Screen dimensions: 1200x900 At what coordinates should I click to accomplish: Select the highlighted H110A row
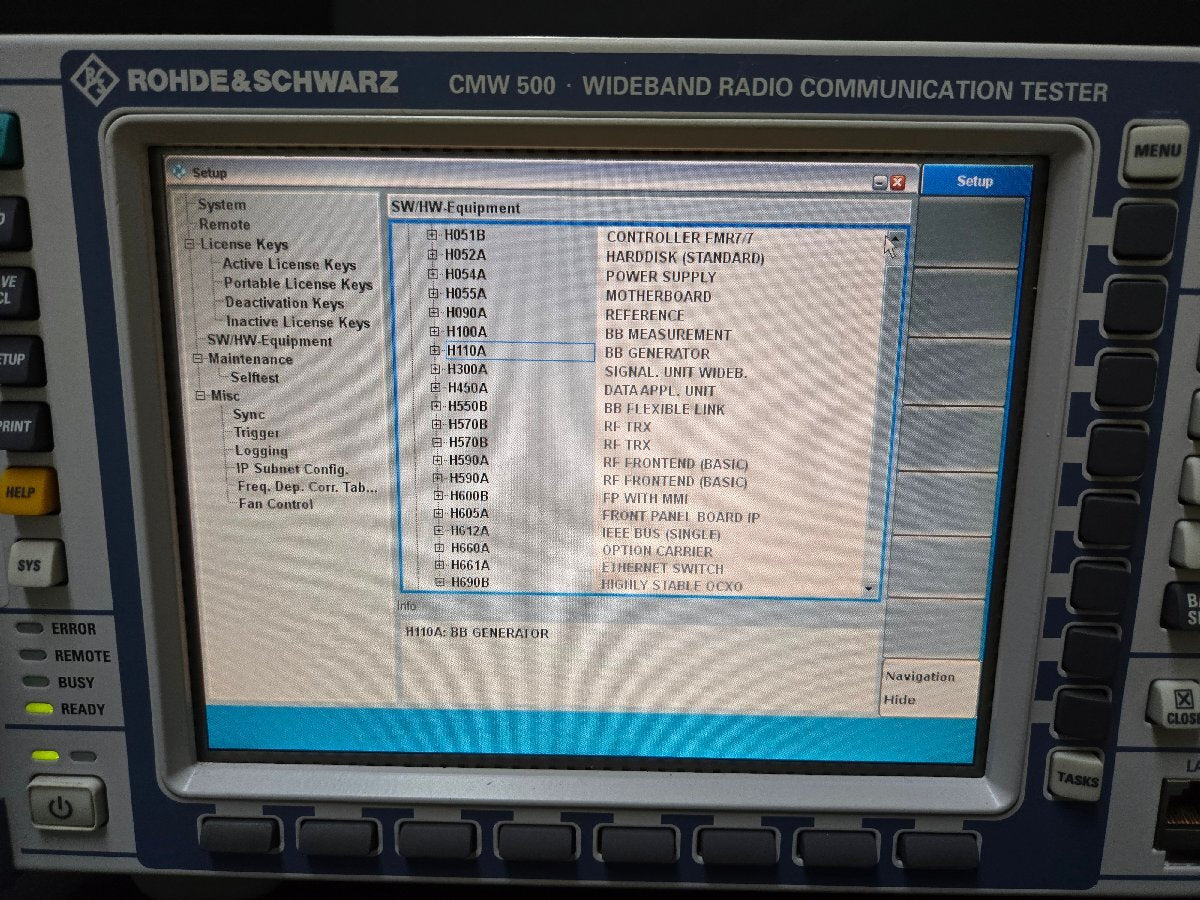(518, 351)
